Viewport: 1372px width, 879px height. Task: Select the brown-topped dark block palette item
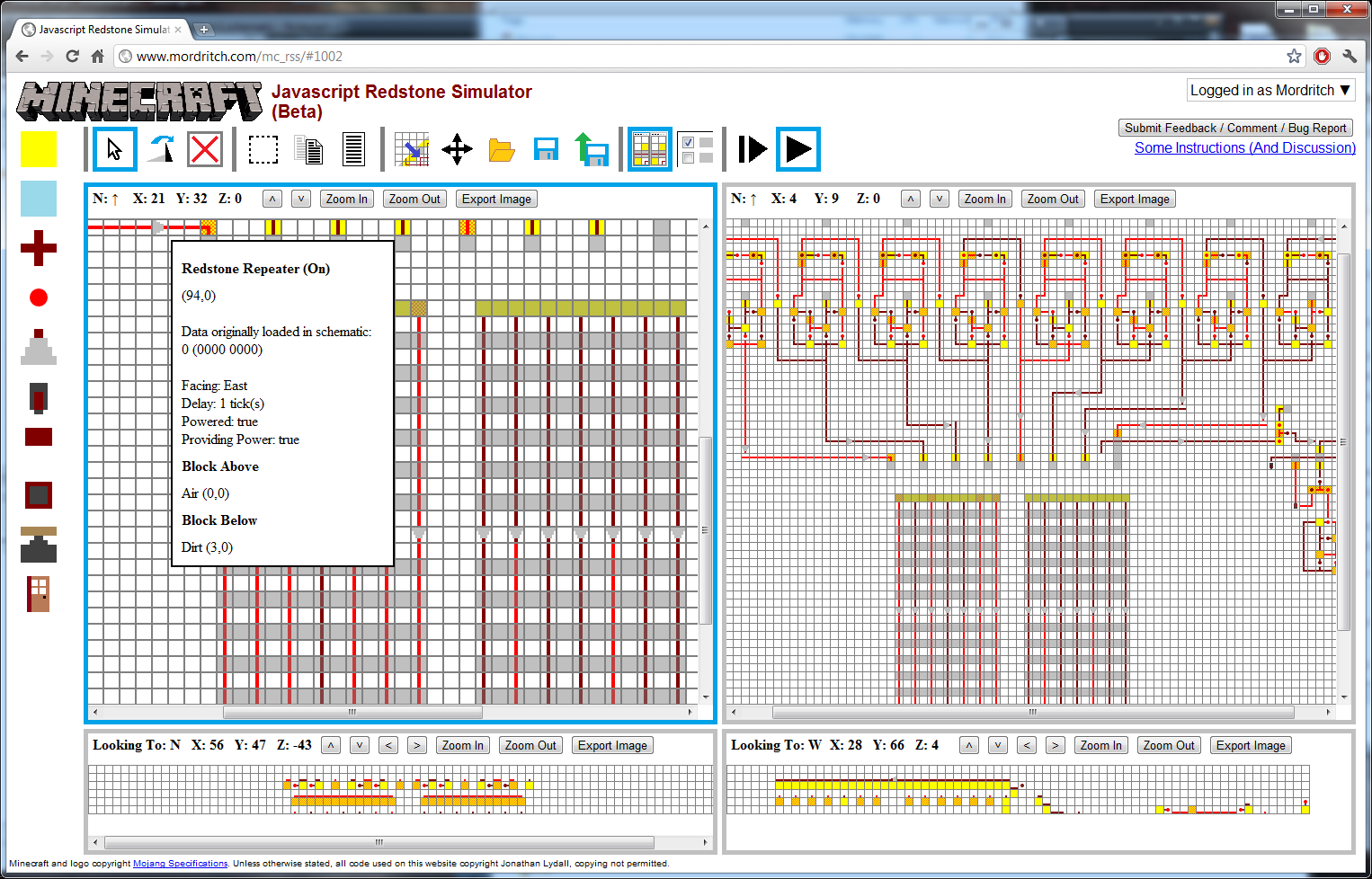(x=39, y=545)
